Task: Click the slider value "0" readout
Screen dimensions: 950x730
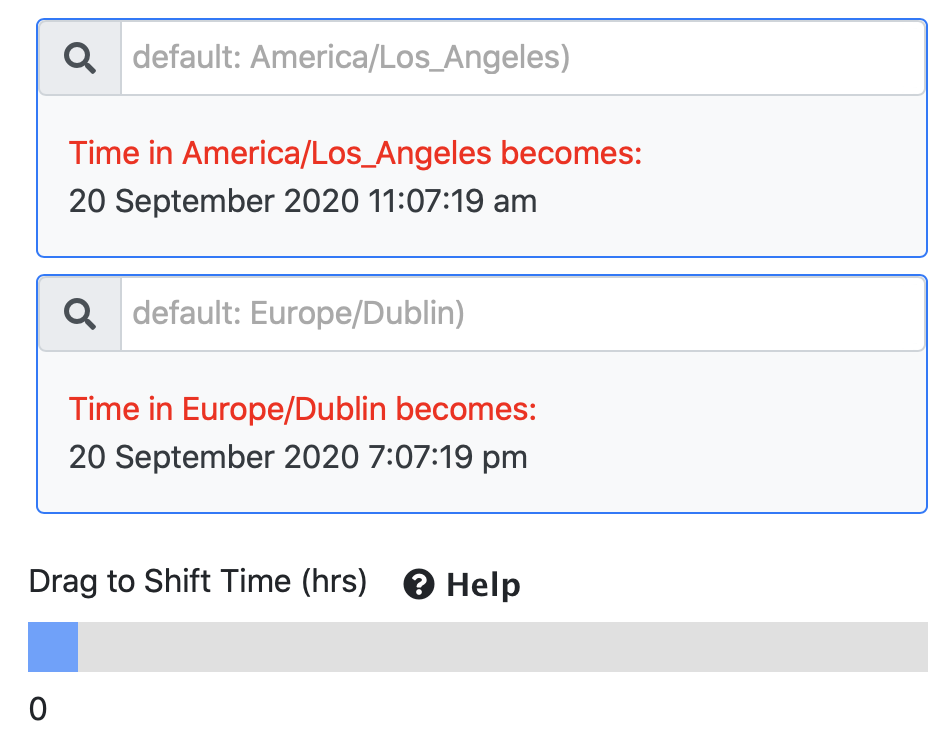Action: pyautogui.click(x=38, y=710)
